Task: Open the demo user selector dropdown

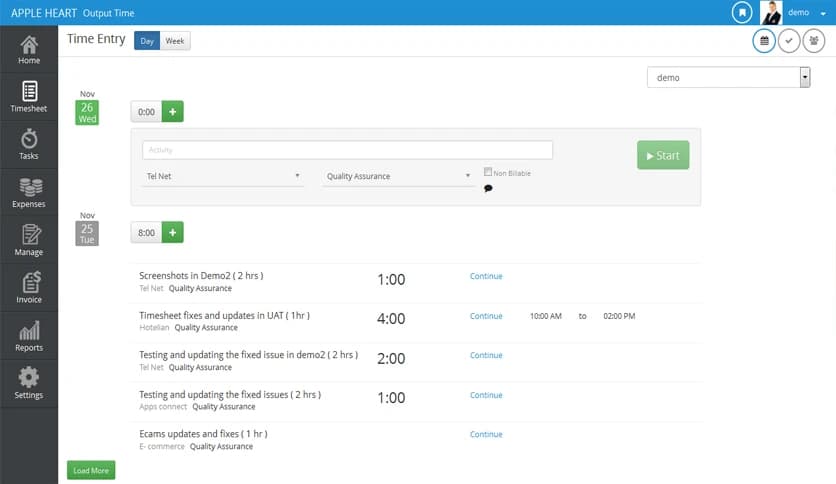Action: click(728, 78)
